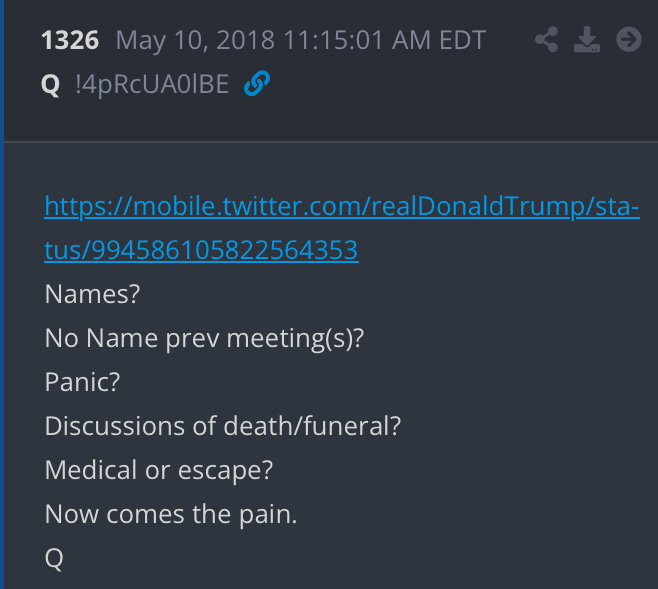This screenshot has width=658, height=589.
Task: Click the Discussions of death/funeral? line
Action: 223,426
